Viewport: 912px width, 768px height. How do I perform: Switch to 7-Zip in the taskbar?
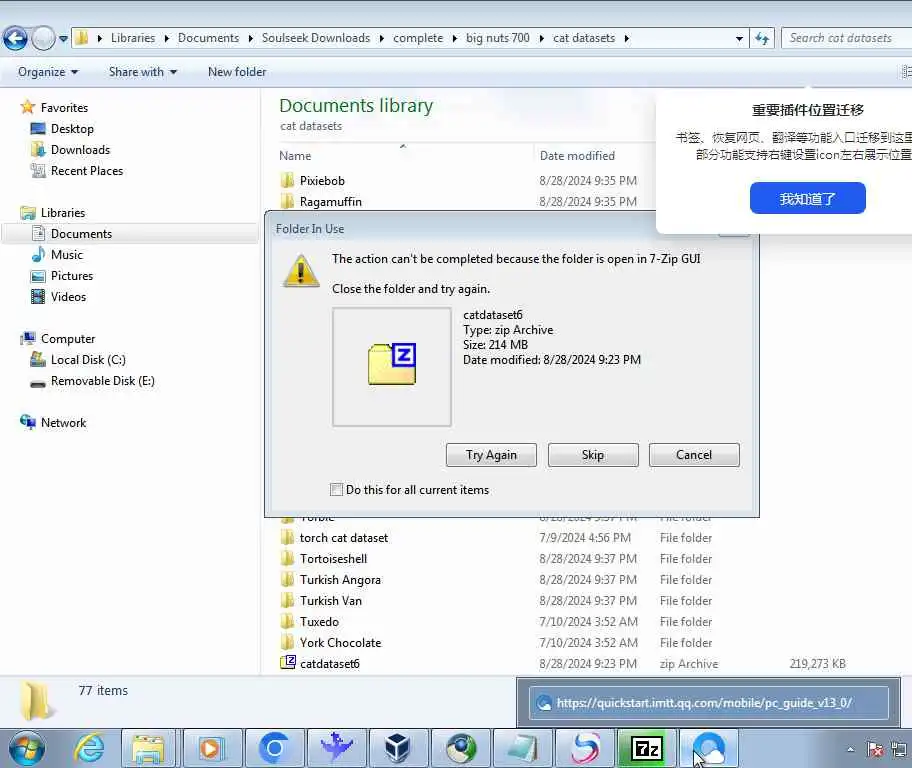(x=647, y=748)
